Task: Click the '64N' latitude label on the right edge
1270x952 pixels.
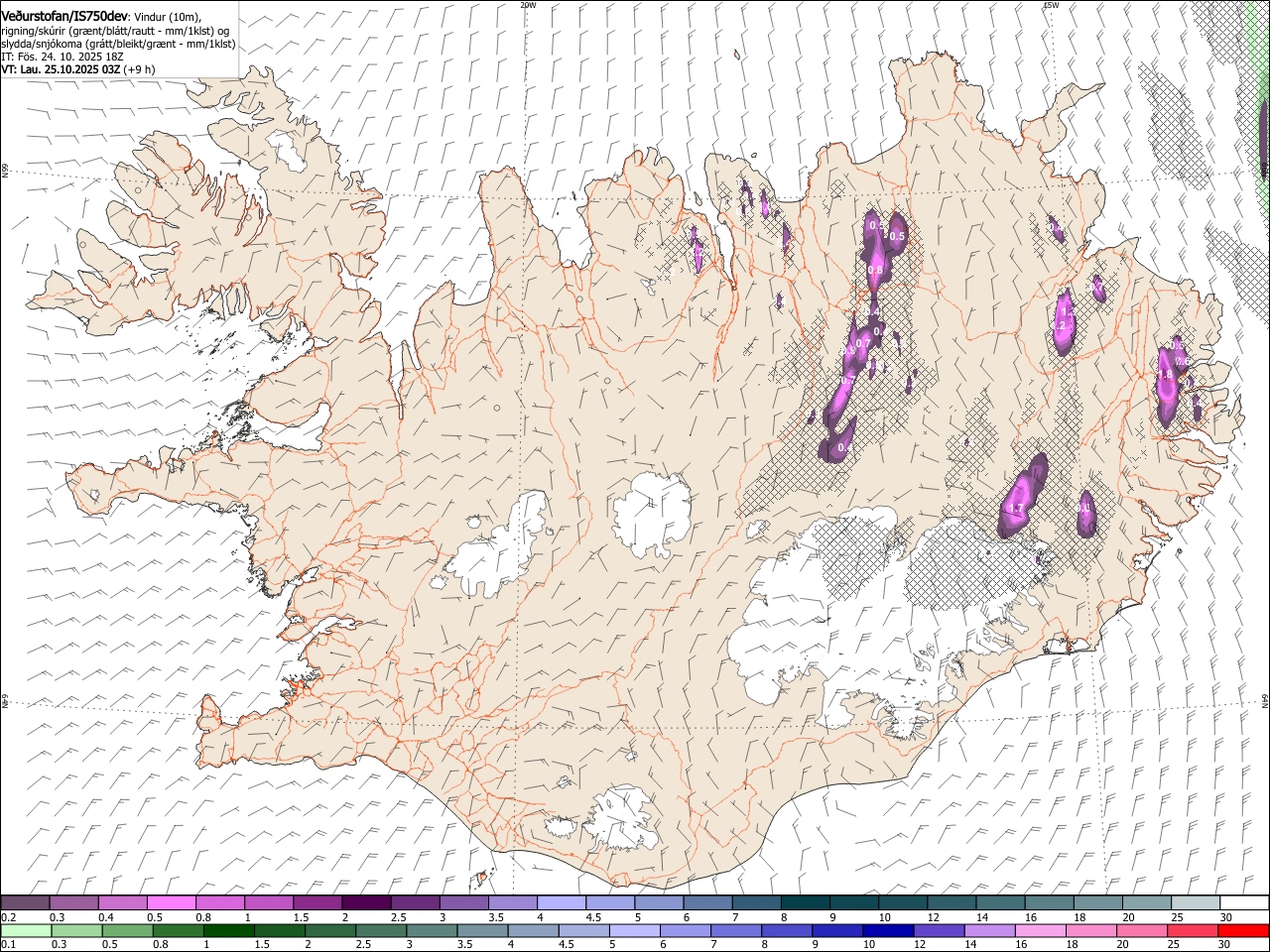Action: coord(1265,701)
